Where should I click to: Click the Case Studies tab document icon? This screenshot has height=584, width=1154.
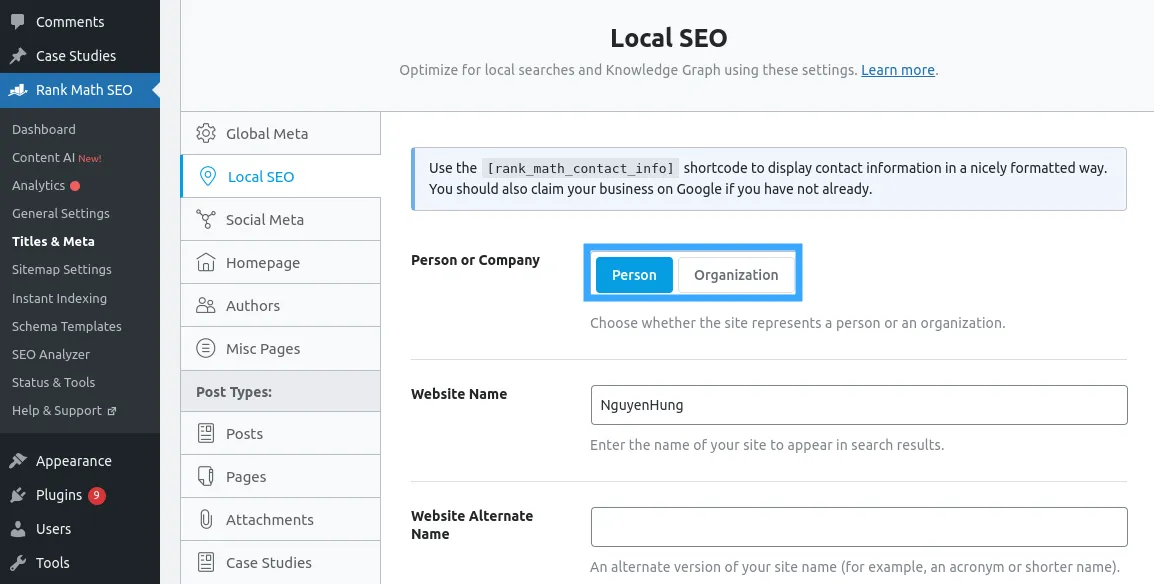tap(206, 563)
